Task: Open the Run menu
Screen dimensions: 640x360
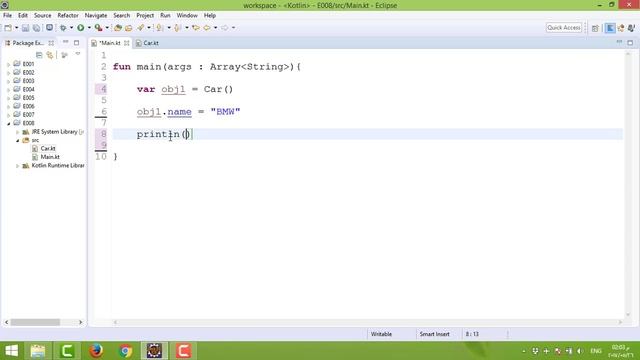Action: tap(165, 16)
